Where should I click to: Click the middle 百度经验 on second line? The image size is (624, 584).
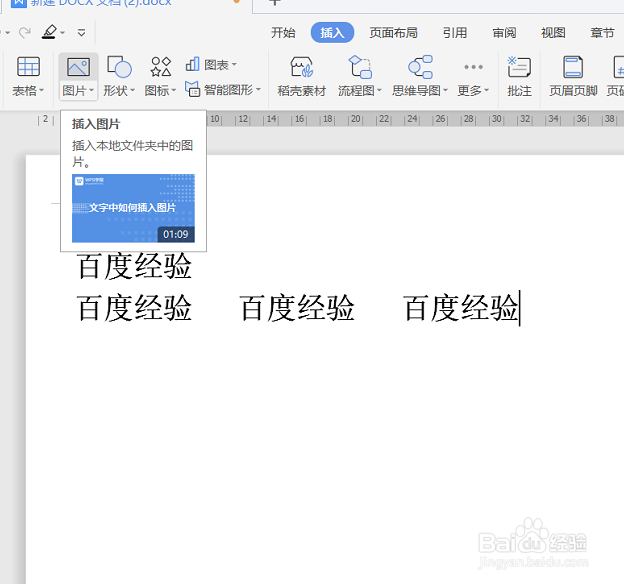(297, 308)
